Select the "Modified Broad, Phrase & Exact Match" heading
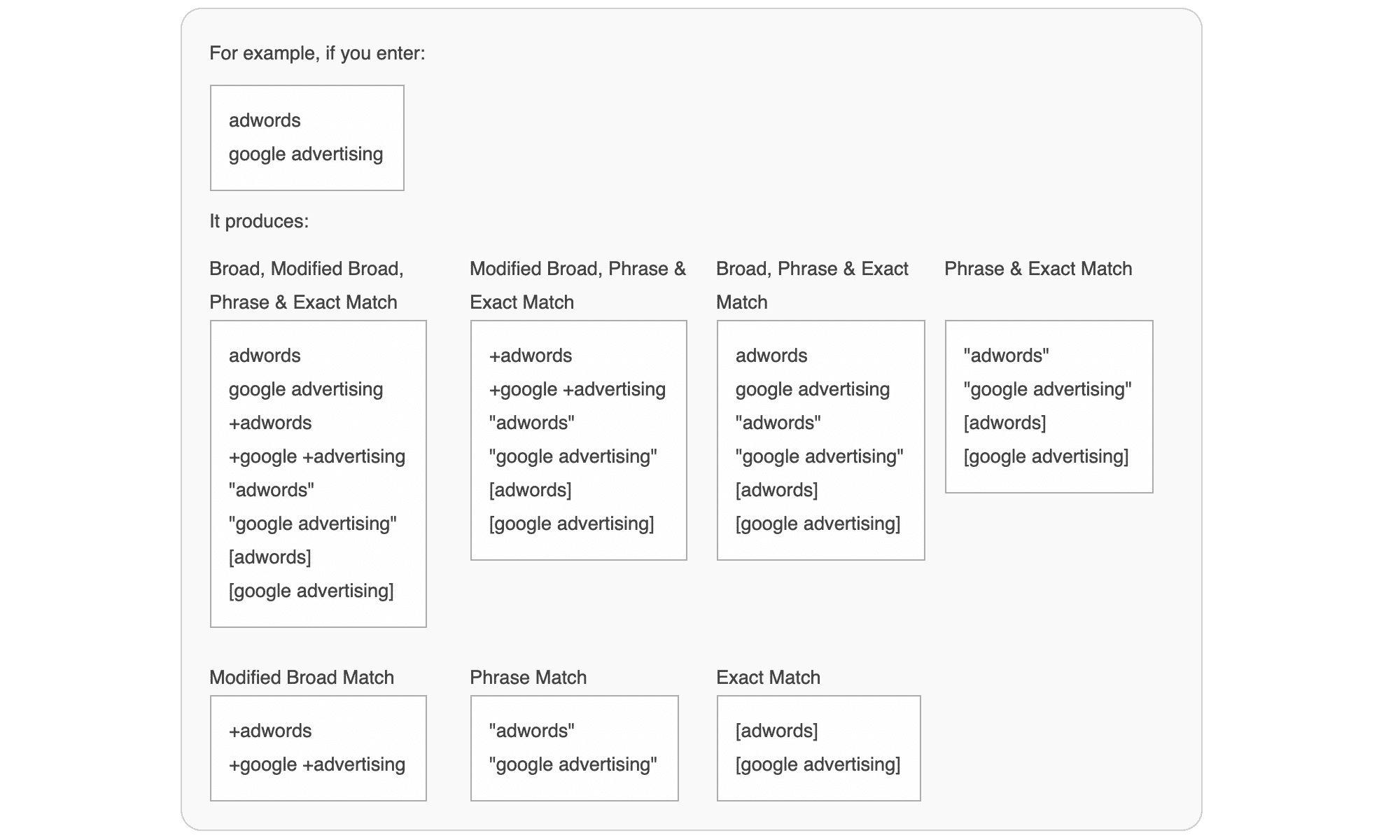The height and width of the screenshot is (840, 1400). coord(577,286)
